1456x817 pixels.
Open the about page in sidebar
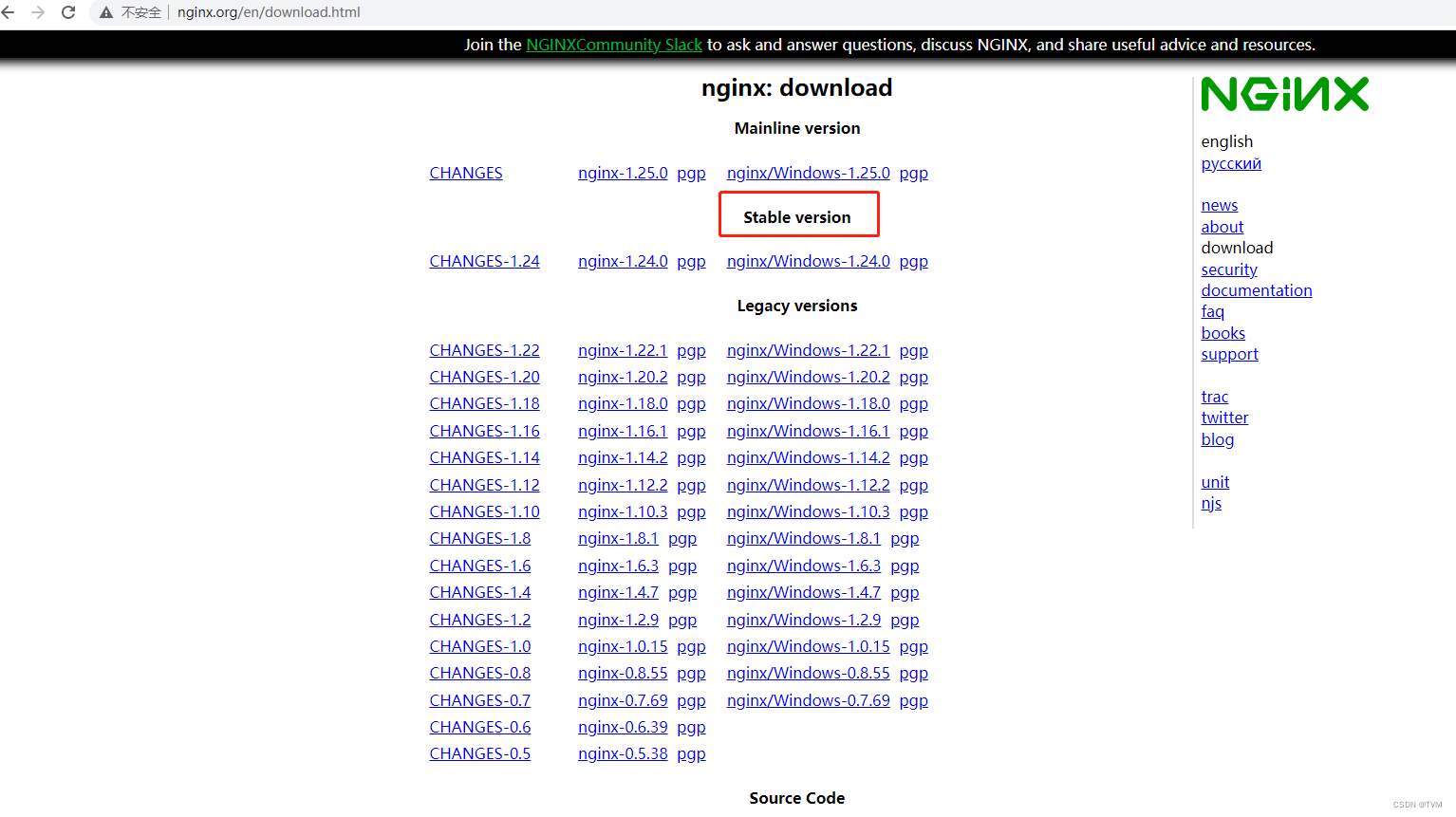1222,227
